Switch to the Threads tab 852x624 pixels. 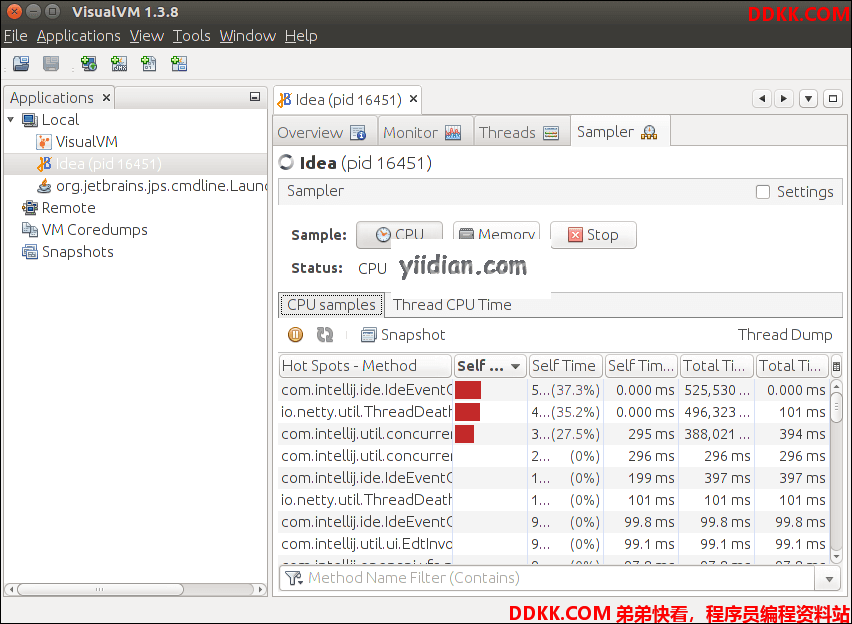pos(522,133)
